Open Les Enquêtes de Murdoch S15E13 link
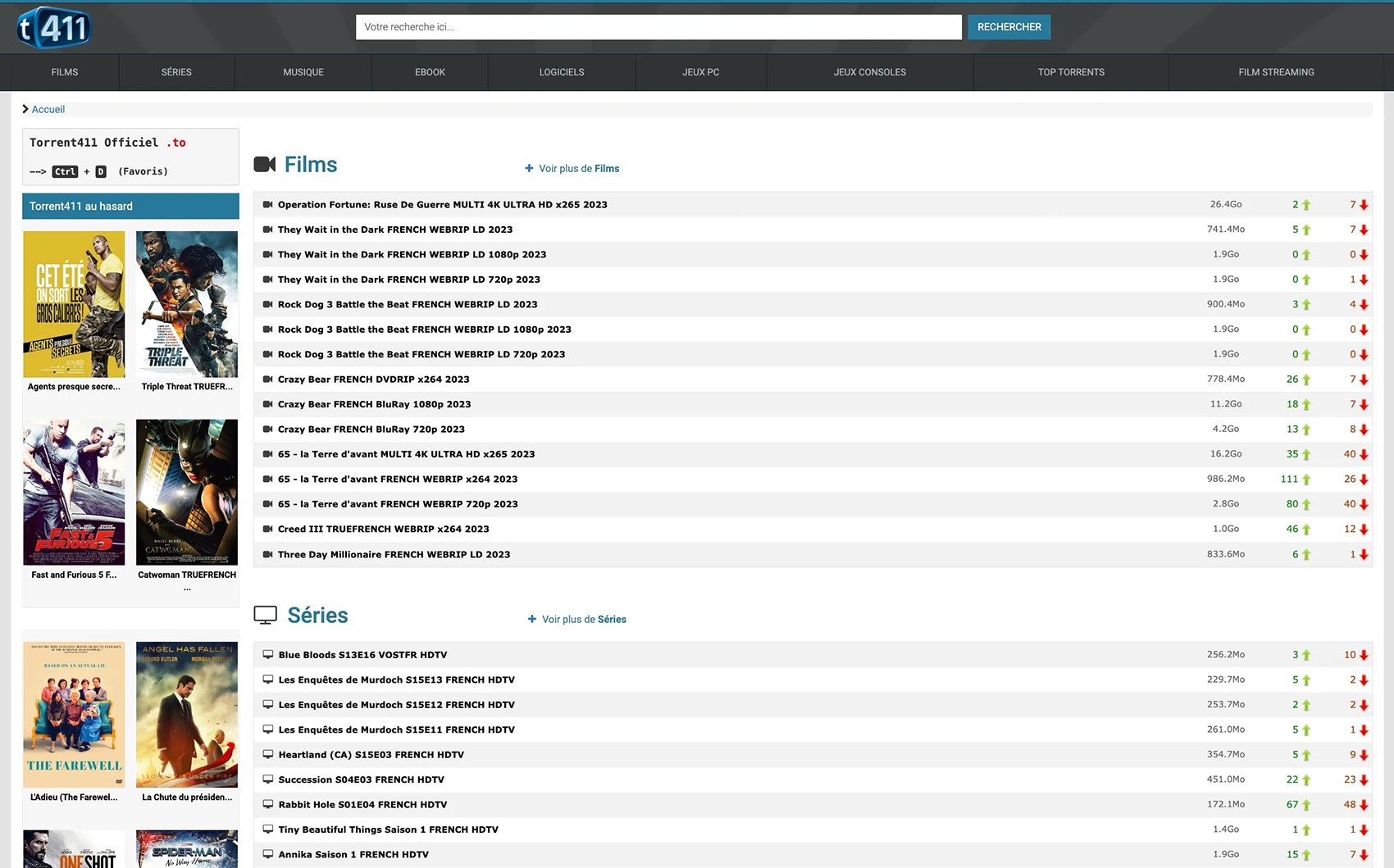Screen dimensions: 1394x868 point(397,680)
